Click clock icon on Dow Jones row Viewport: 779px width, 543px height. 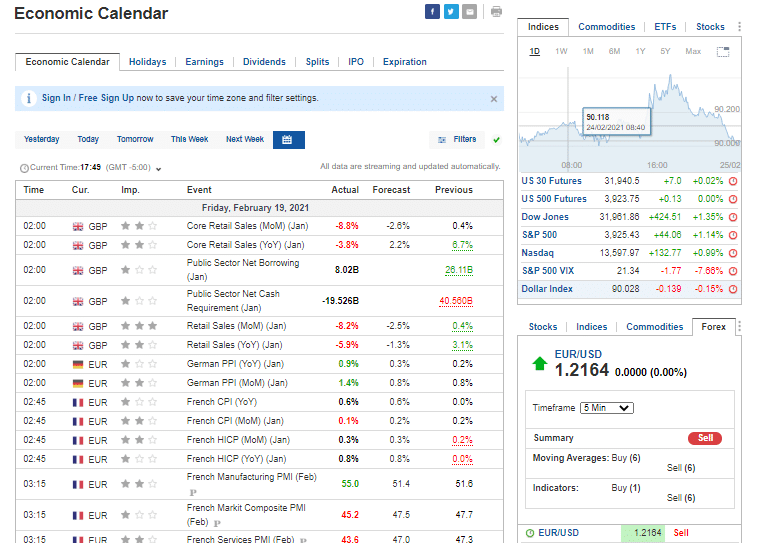click(733, 217)
